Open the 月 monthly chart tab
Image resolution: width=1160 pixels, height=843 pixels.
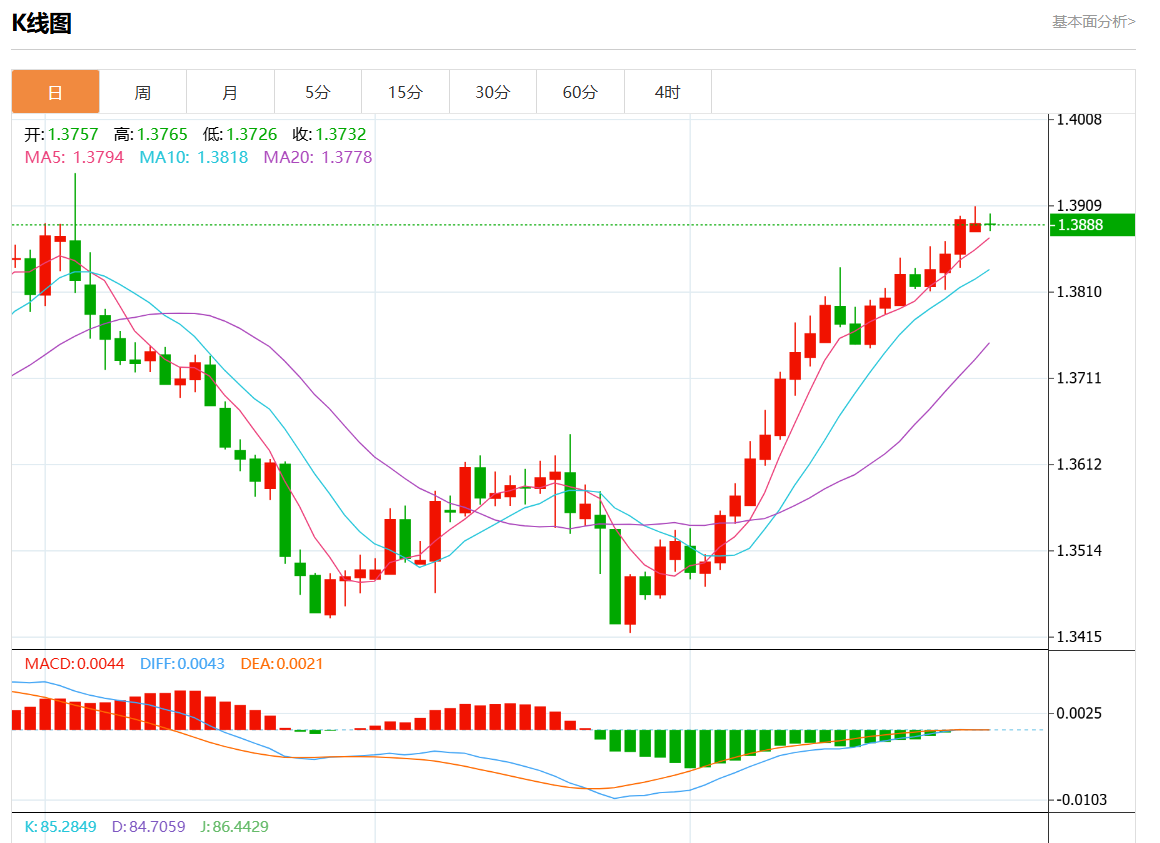click(x=230, y=92)
